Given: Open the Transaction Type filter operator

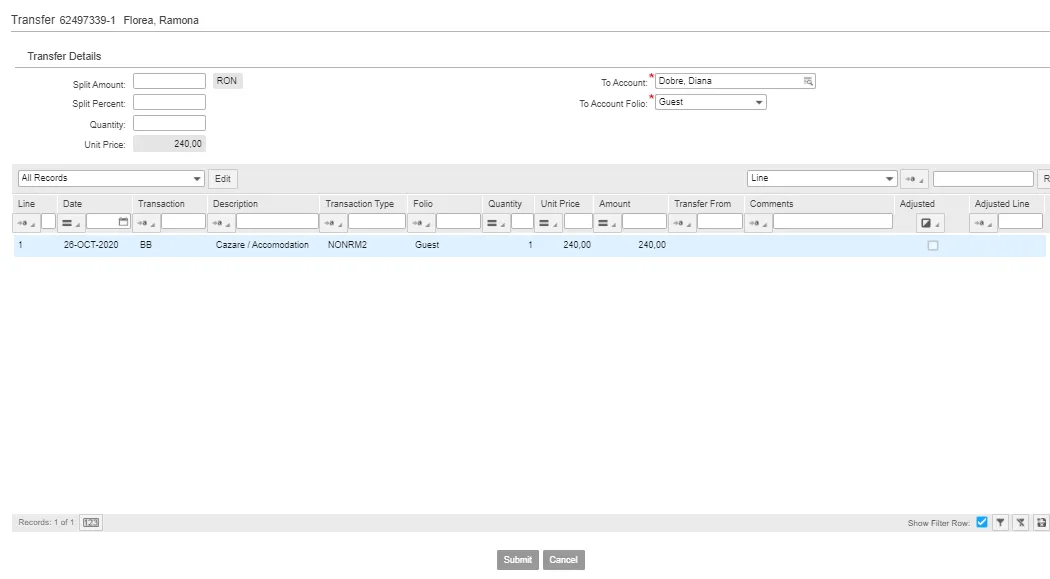Looking at the screenshot, I should tap(333, 223).
